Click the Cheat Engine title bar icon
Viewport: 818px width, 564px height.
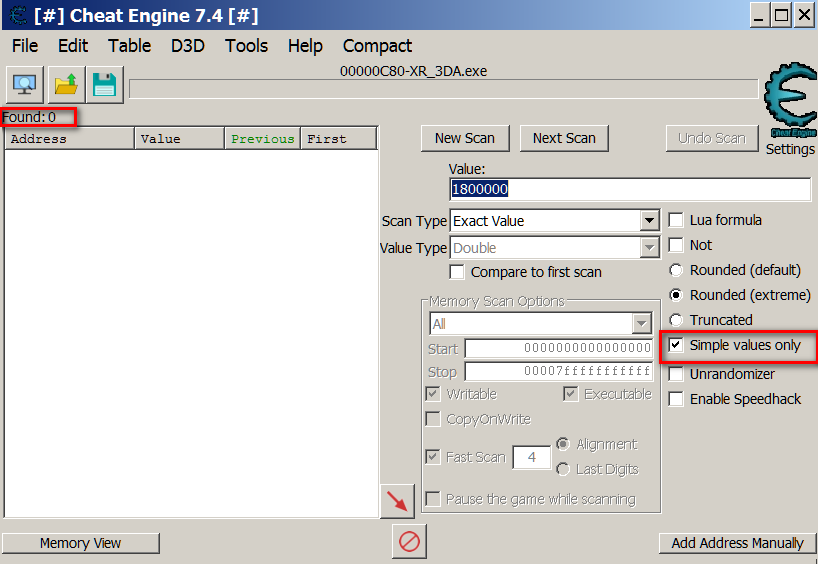point(18,15)
